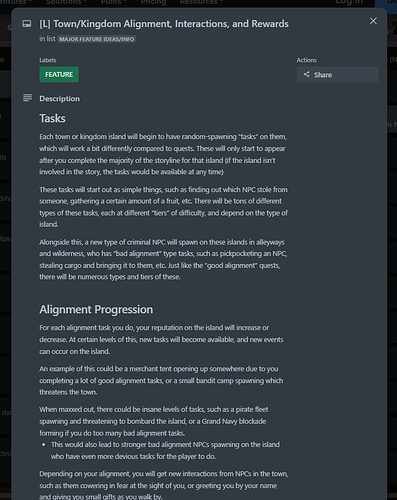Click the Town/Kingdom Alignment card title

pos(164,24)
